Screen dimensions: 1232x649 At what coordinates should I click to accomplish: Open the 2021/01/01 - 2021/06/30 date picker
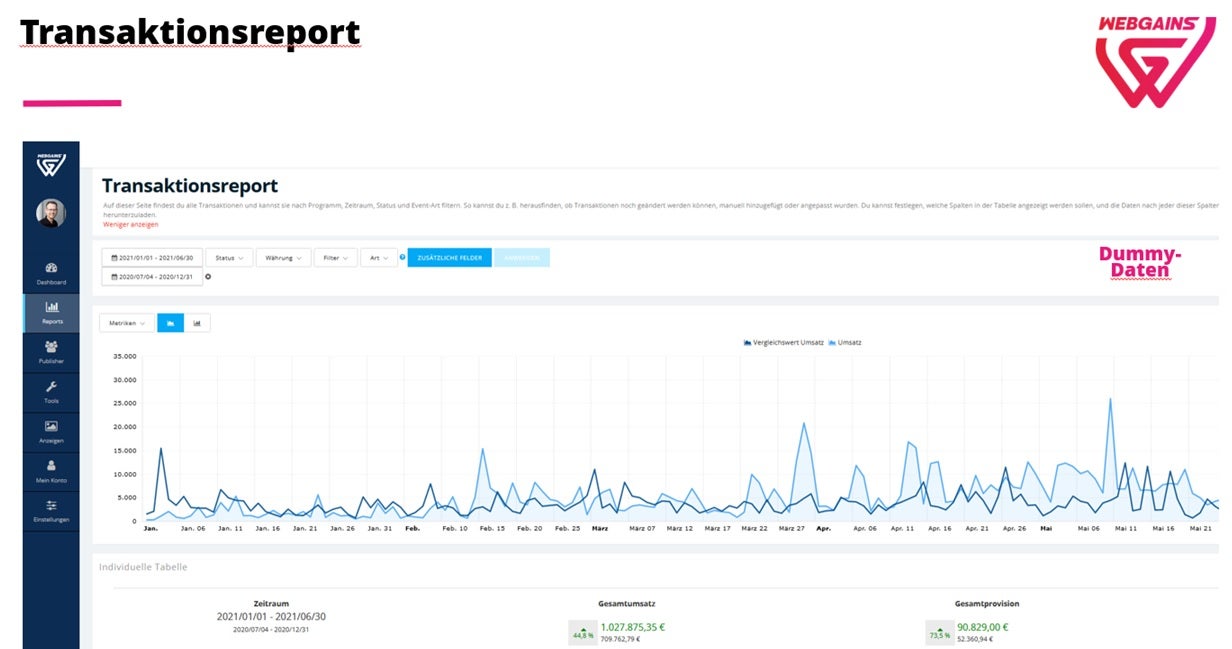(x=152, y=258)
